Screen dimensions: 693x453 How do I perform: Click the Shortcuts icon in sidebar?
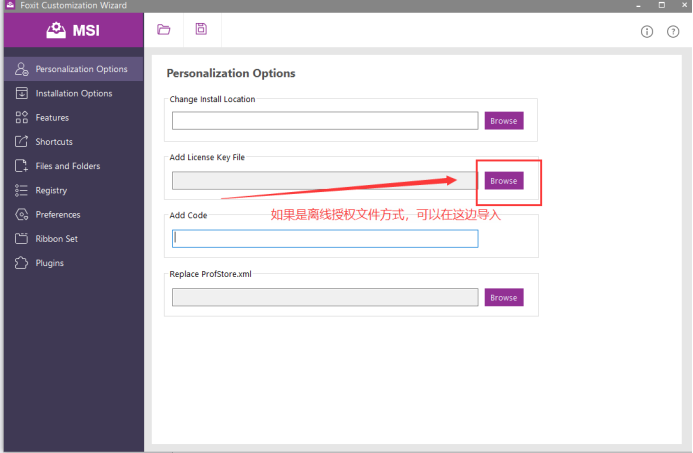21,141
